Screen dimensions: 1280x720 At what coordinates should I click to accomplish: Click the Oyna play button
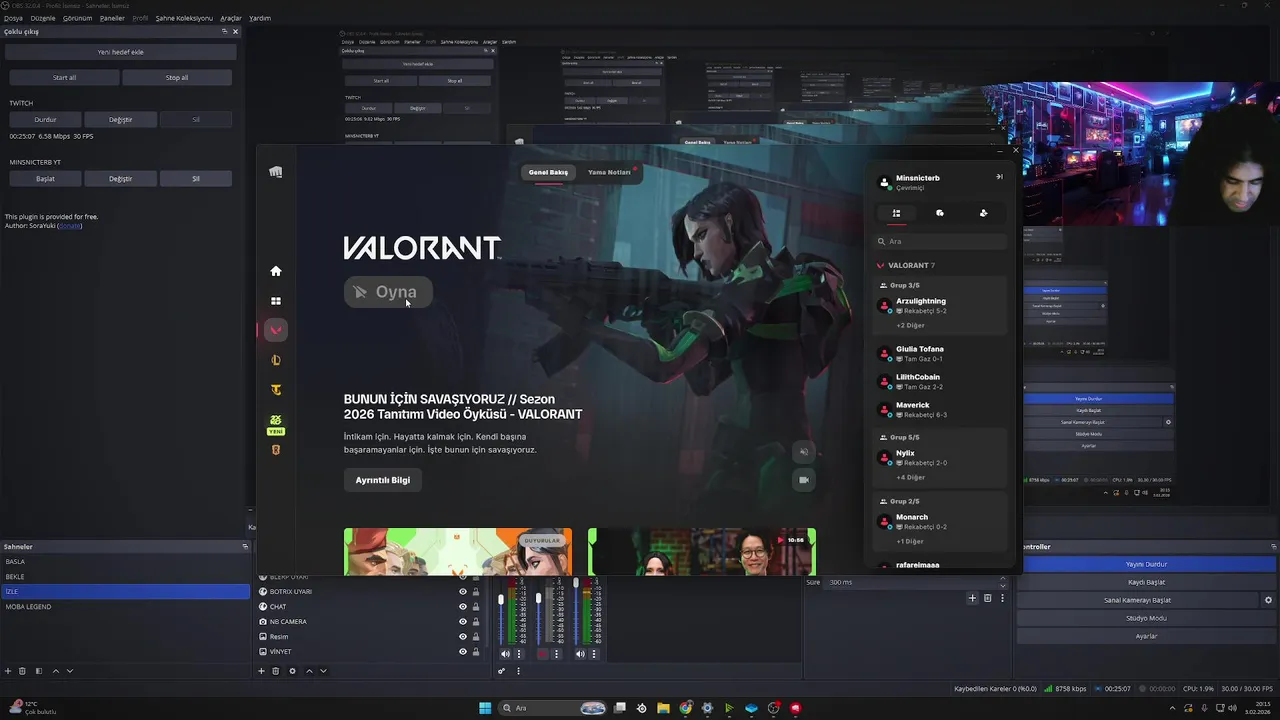coord(388,292)
